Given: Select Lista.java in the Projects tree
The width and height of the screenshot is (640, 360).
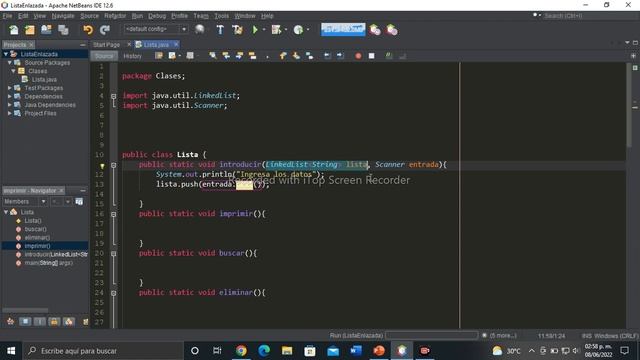Looking at the screenshot, I should [x=44, y=80].
